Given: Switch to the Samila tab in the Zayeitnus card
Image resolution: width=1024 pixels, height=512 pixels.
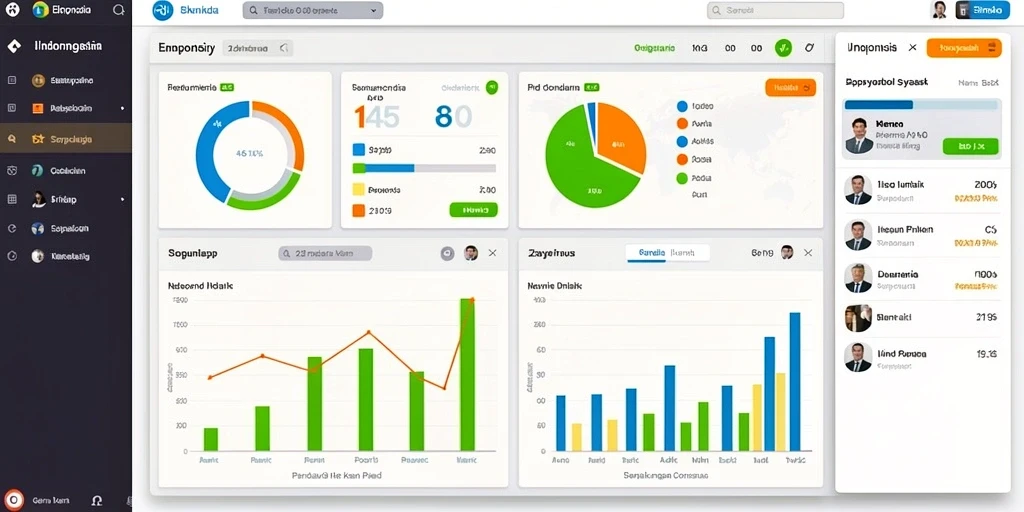Looking at the screenshot, I should pyautogui.click(x=651, y=252).
